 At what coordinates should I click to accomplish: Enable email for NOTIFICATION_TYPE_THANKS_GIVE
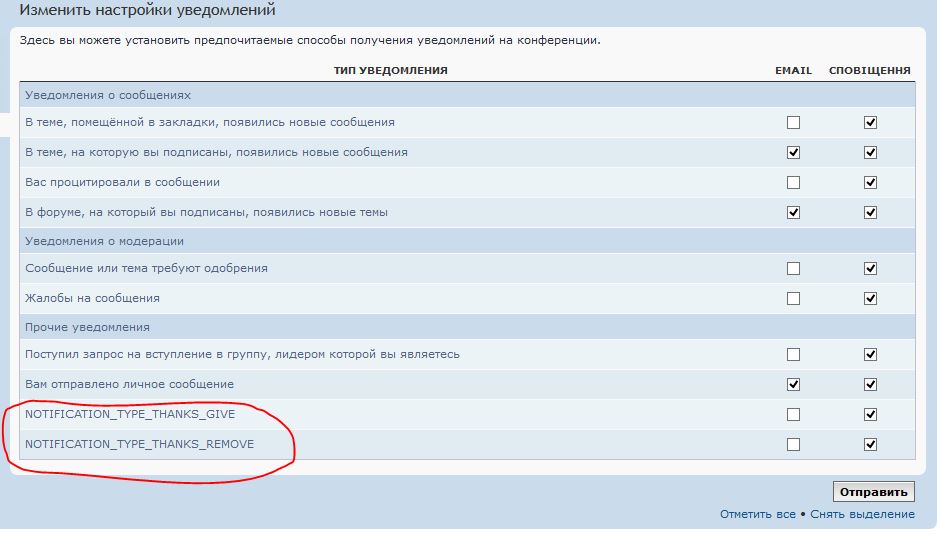pos(793,415)
